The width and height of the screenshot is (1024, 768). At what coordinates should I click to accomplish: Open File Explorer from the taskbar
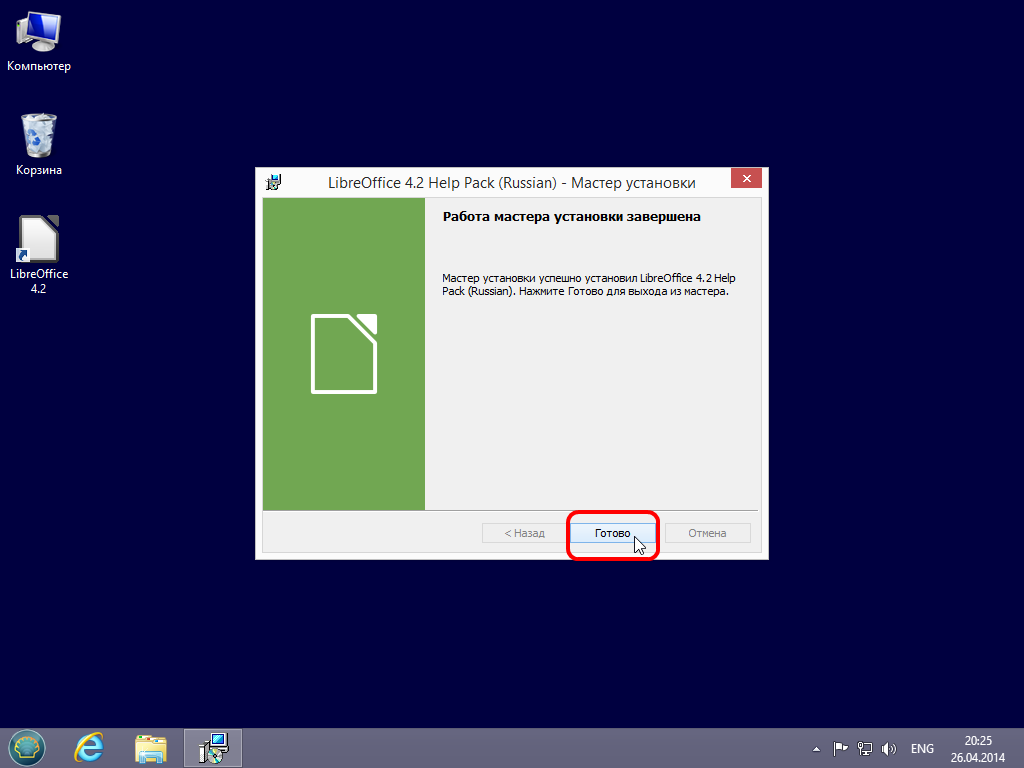point(151,748)
